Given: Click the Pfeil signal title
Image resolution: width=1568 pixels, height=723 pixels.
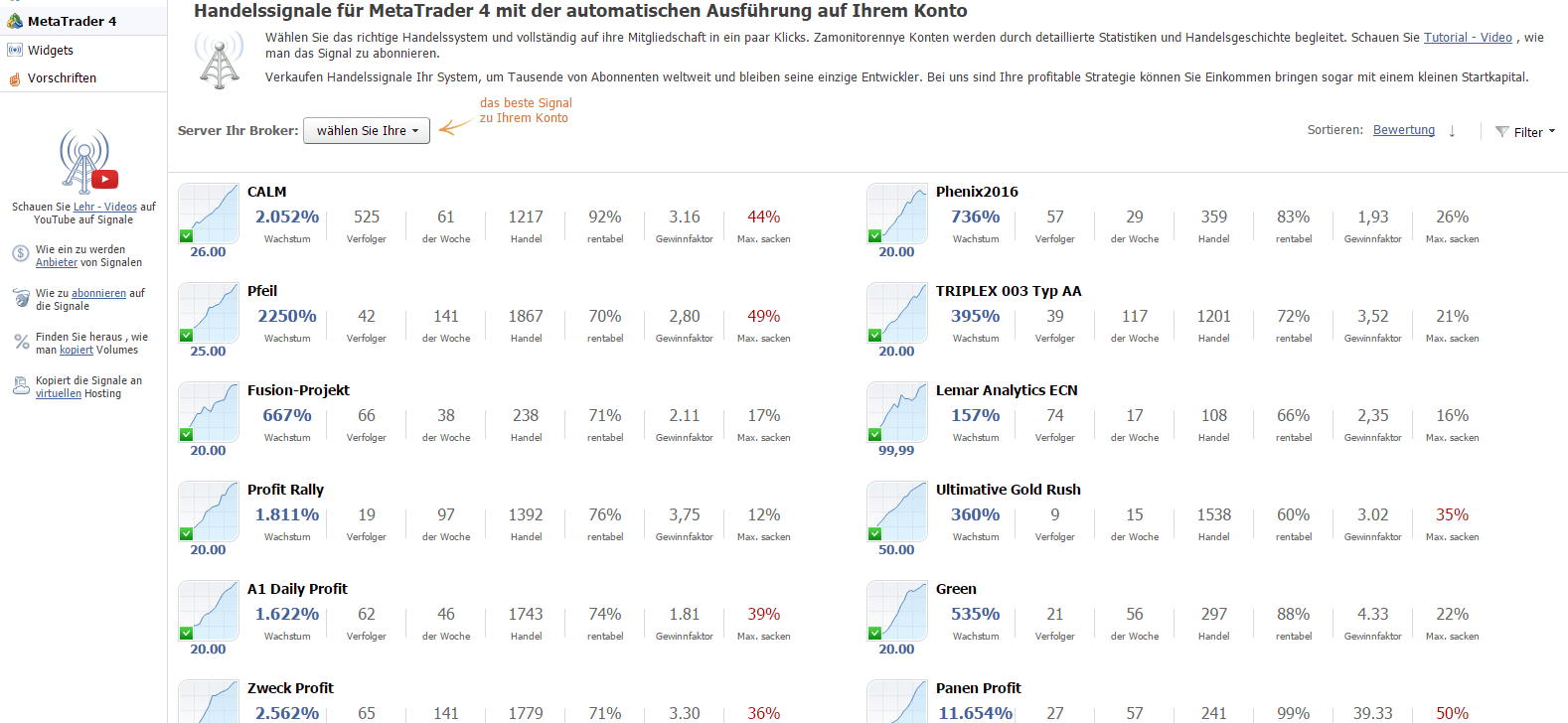Looking at the screenshot, I should tap(262, 291).
